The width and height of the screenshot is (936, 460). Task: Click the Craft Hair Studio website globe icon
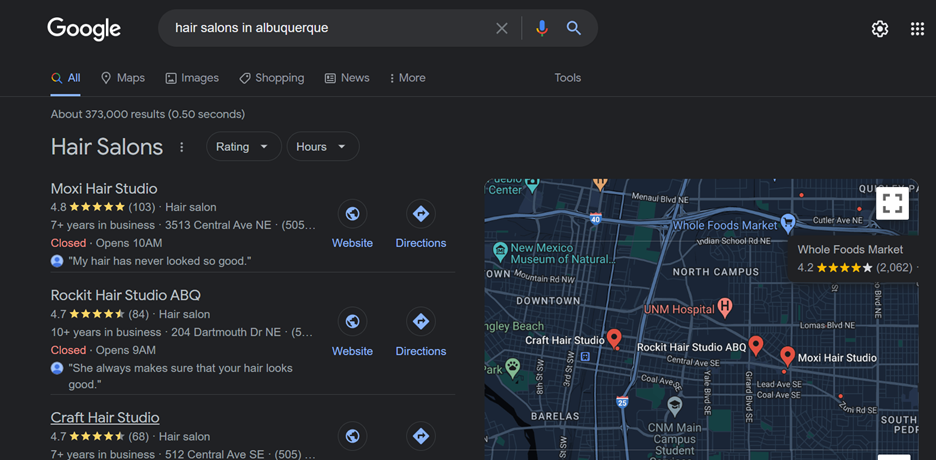pos(352,436)
